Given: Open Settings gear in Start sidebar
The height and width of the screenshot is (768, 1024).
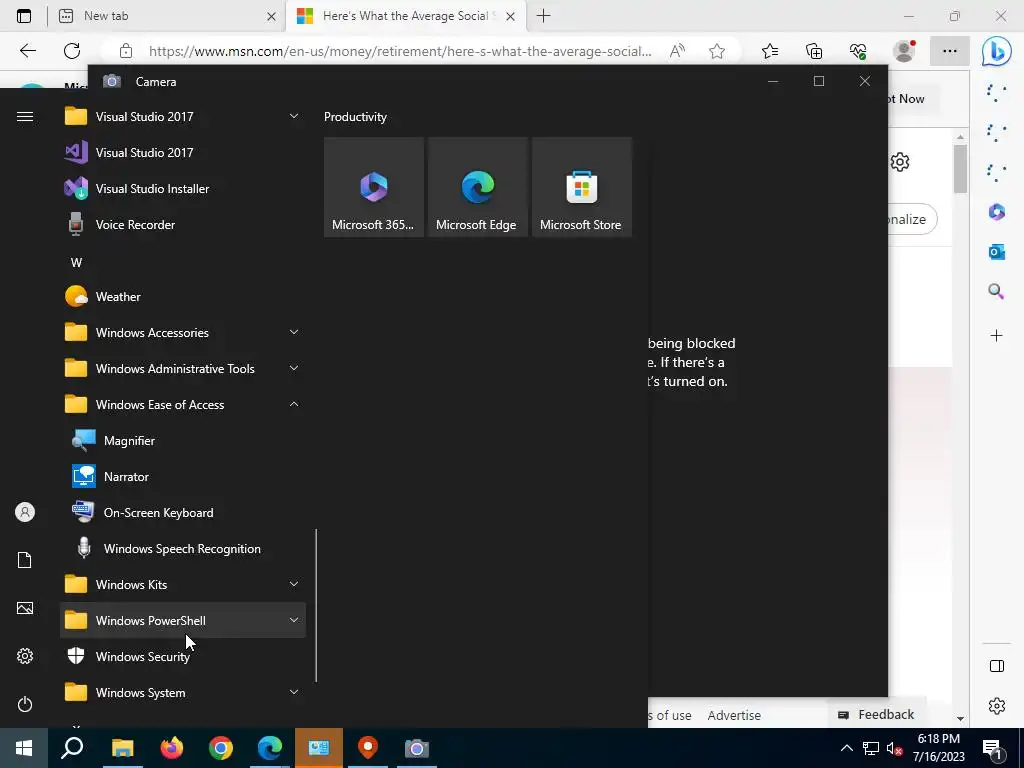Looking at the screenshot, I should pos(25,656).
